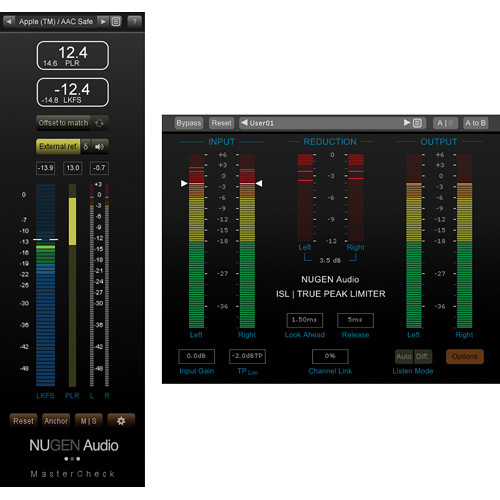Viewport: 500px width, 500px height.
Task: Click the -13.9 value field
Action: [x=45, y=168]
